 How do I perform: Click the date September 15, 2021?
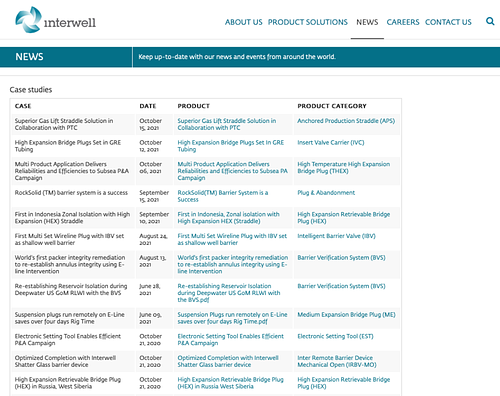point(154,196)
